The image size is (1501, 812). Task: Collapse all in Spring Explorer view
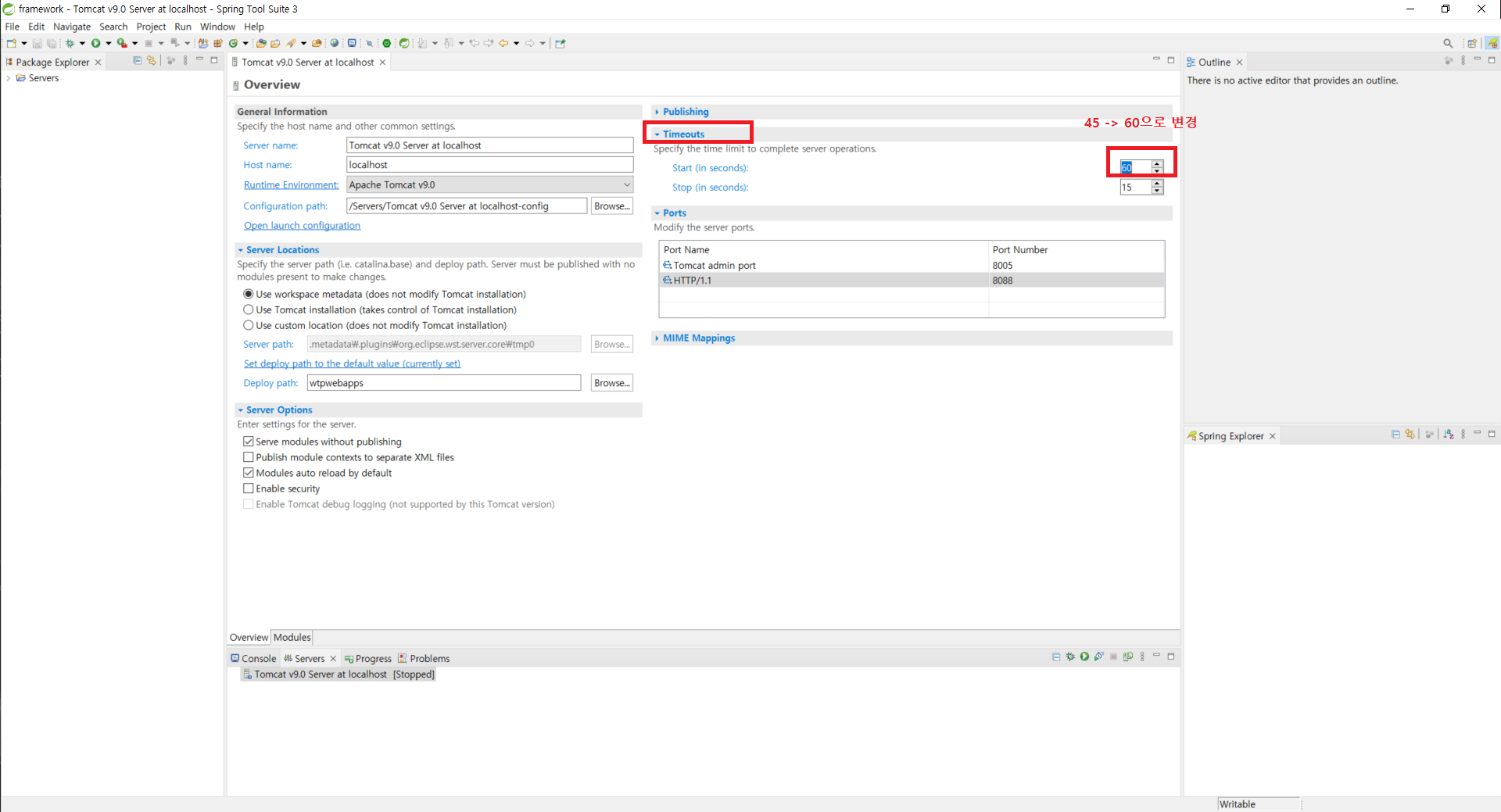pos(1395,435)
